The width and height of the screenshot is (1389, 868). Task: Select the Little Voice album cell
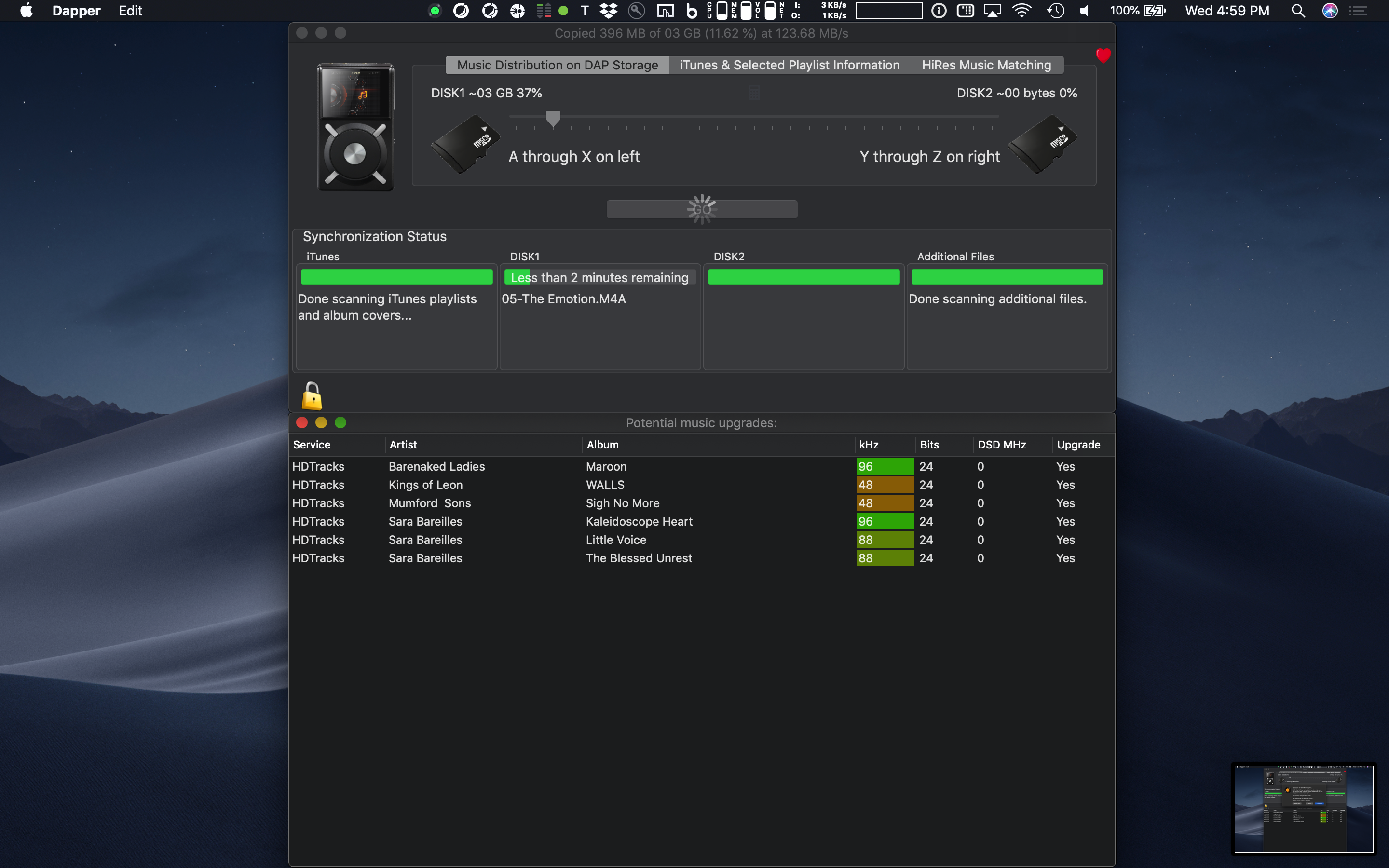click(x=616, y=540)
